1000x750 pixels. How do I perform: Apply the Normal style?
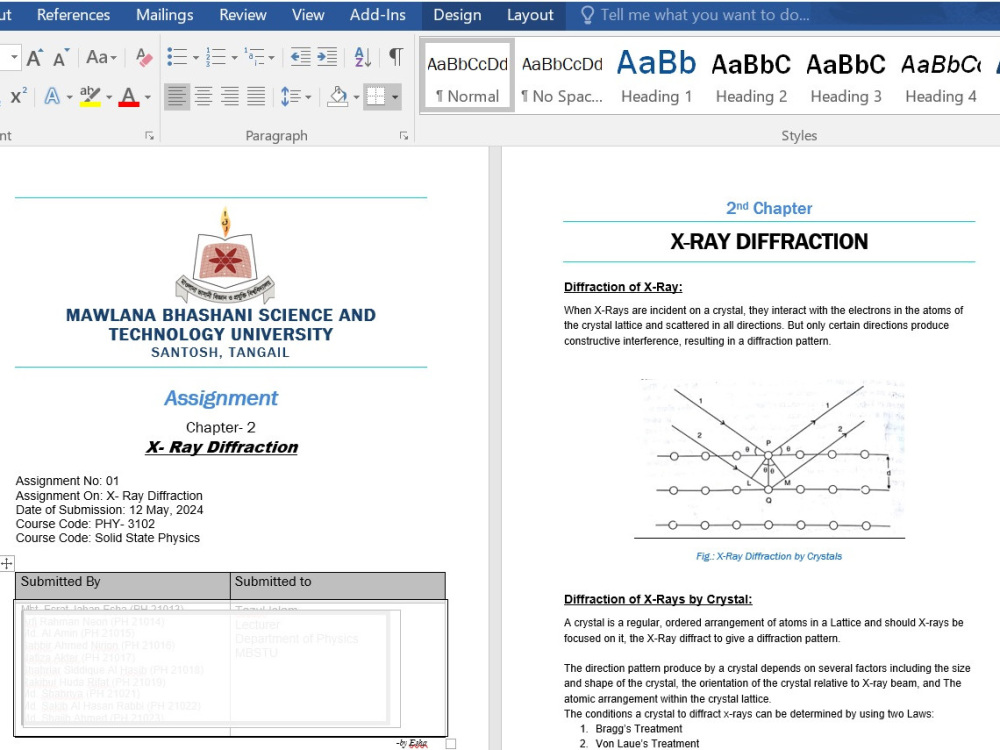point(467,77)
